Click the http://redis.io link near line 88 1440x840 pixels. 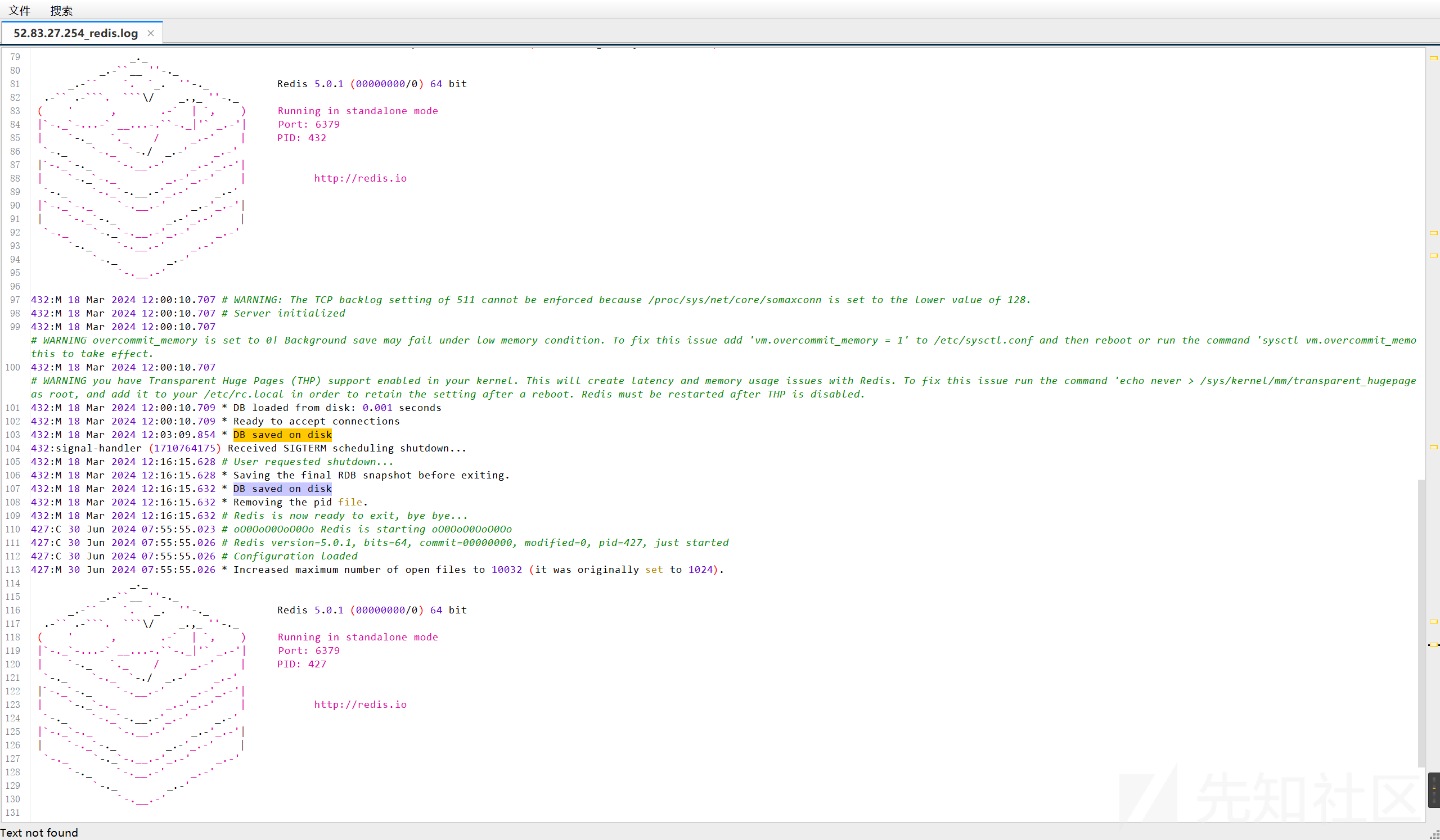[x=361, y=178]
